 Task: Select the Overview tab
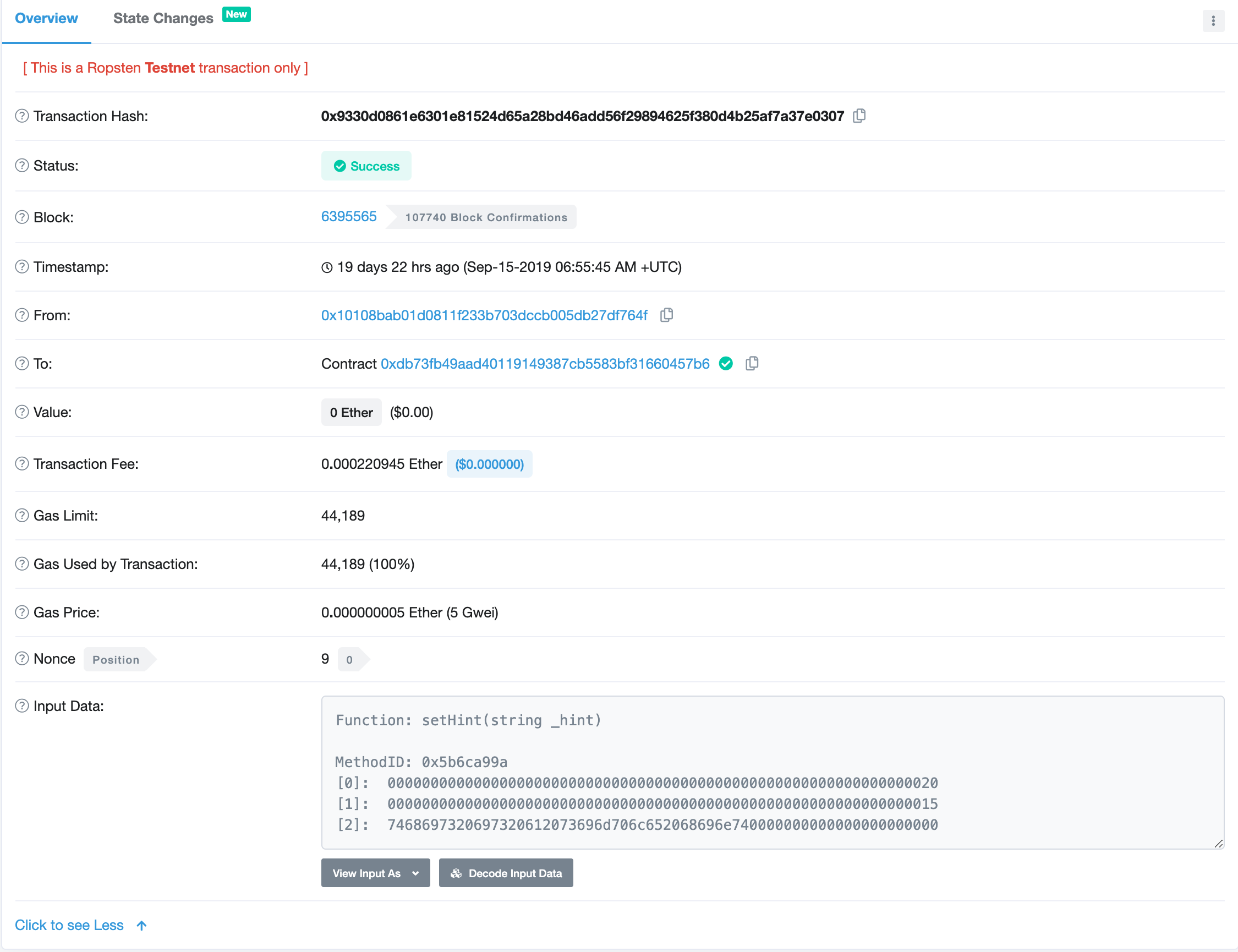pos(46,19)
